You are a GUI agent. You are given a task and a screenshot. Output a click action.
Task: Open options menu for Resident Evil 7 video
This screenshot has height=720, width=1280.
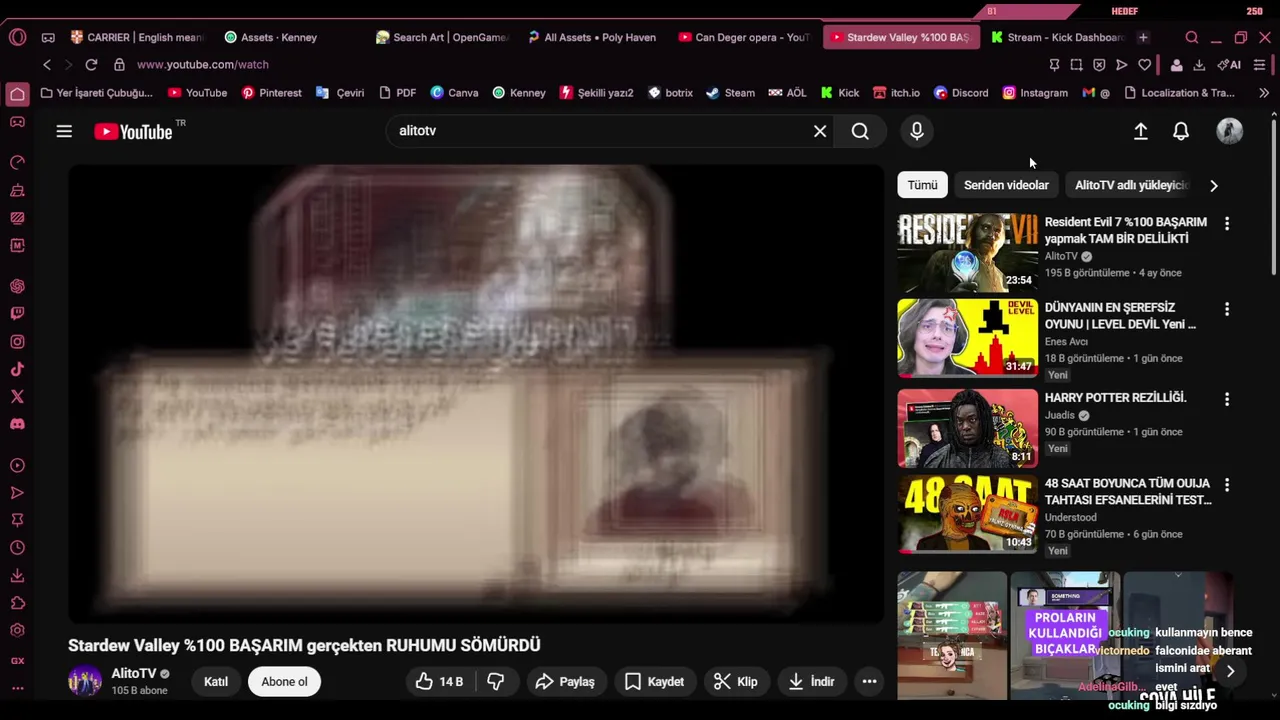point(1227,224)
